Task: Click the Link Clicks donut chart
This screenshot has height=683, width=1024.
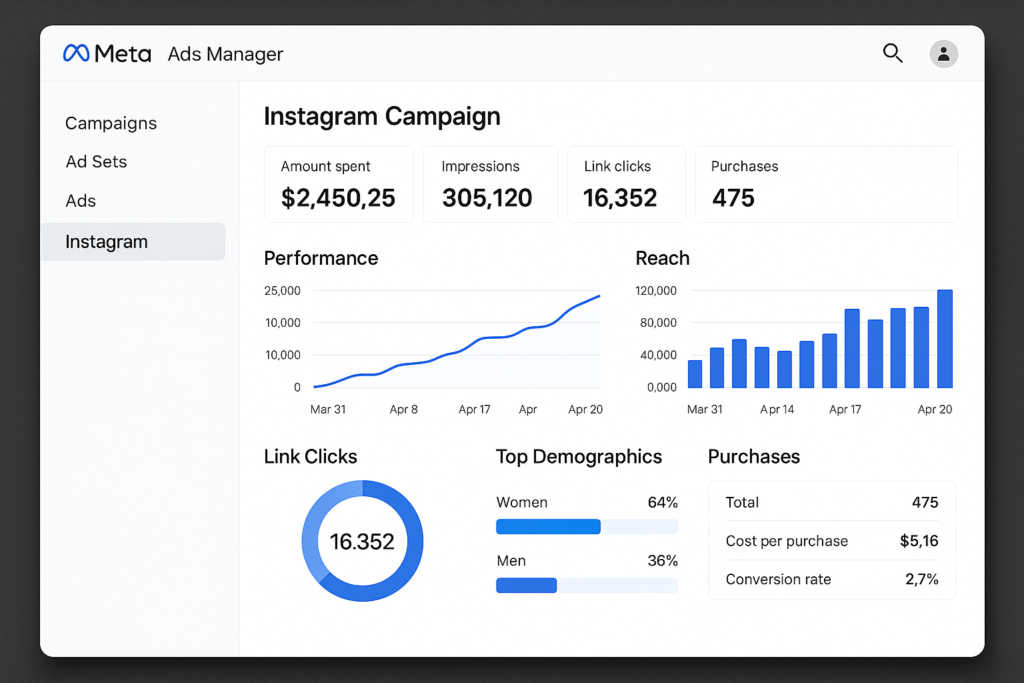Action: click(362, 541)
